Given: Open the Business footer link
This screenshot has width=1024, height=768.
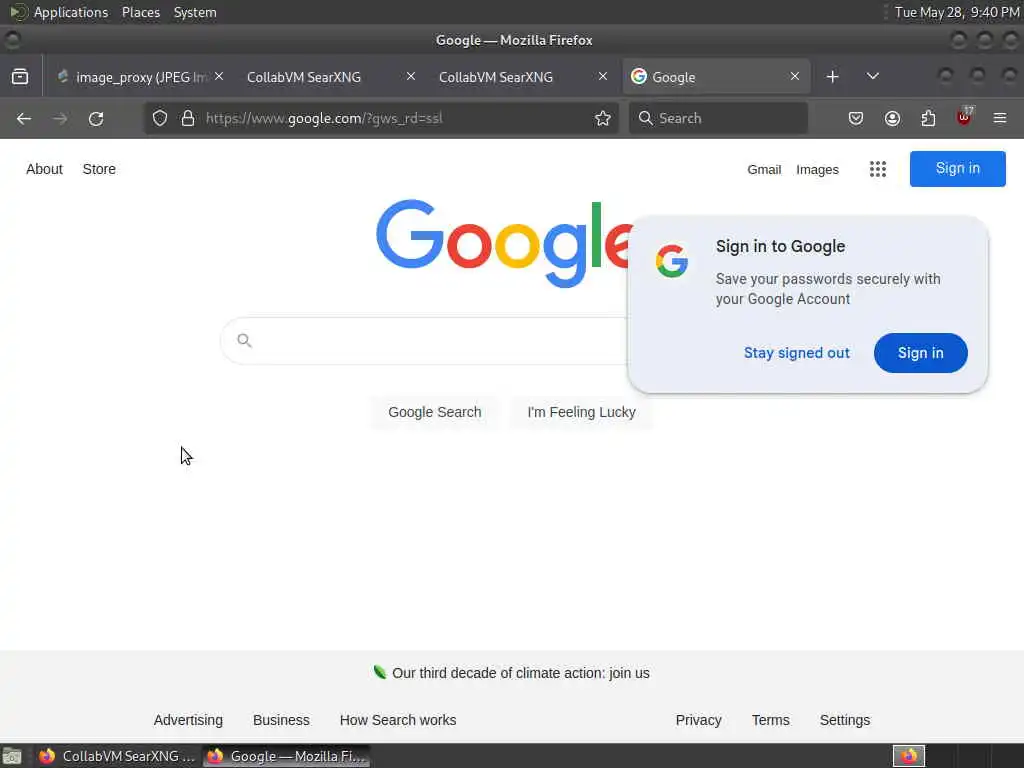Looking at the screenshot, I should tap(281, 720).
